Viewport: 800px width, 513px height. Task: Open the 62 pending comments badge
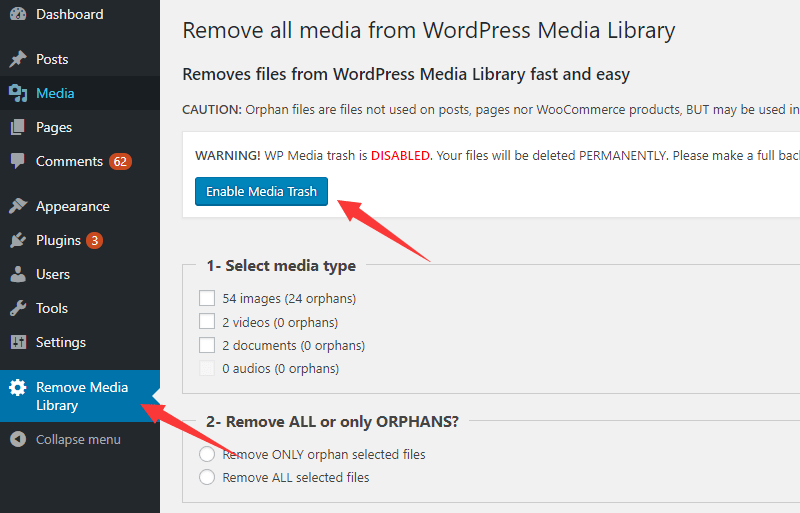pos(120,162)
